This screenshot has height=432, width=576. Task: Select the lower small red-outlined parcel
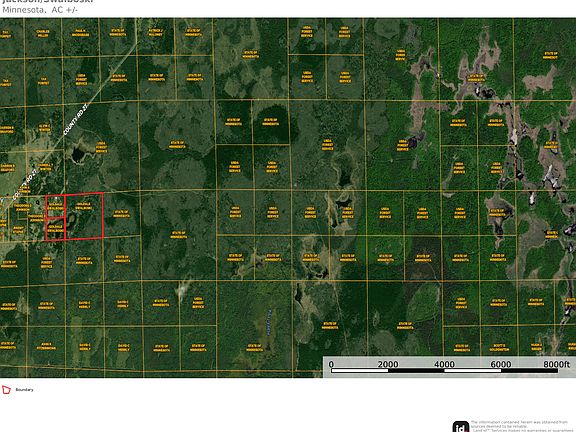(x=55, y=229)
